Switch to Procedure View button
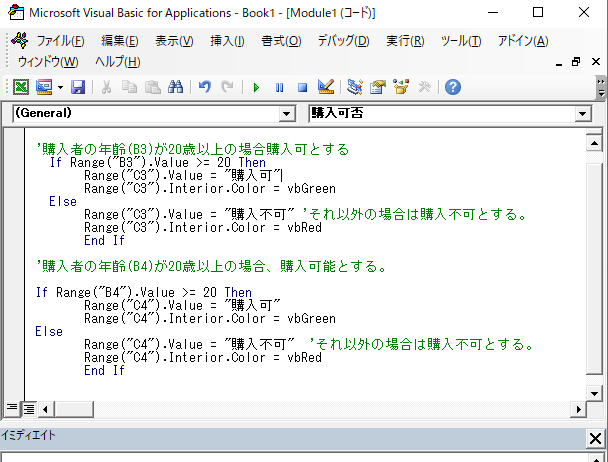 tap(12, 408)
